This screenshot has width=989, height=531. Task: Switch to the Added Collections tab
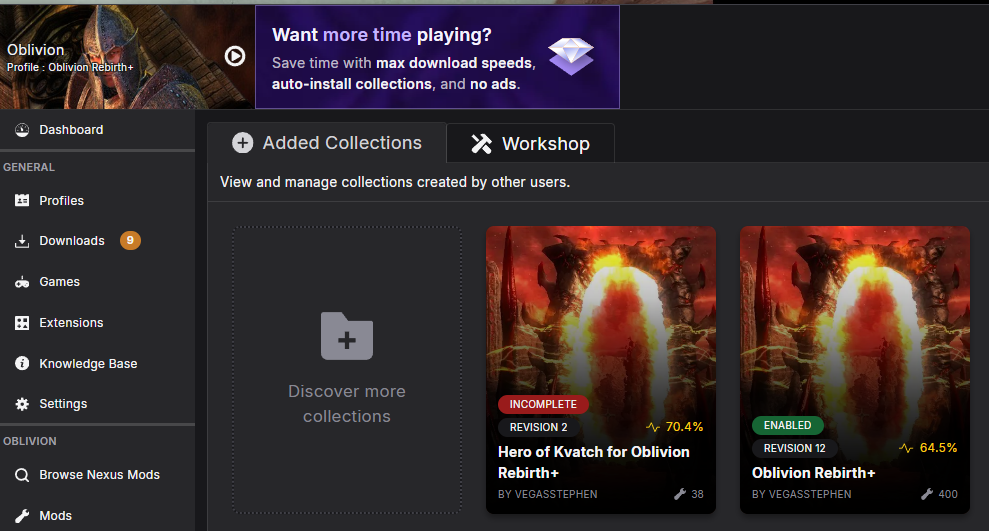(327, 143)
